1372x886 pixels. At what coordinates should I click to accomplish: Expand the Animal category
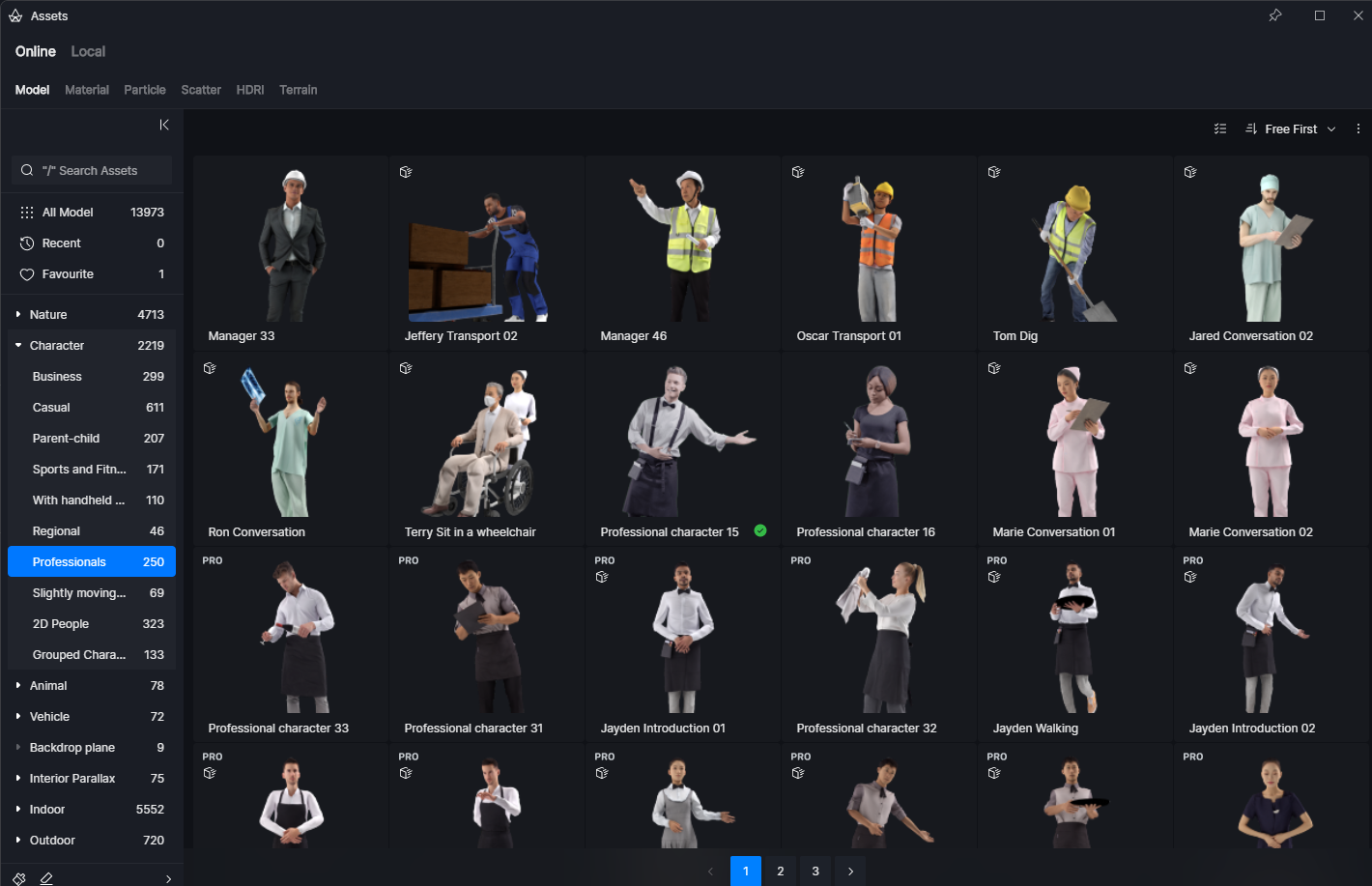[18, 685]
